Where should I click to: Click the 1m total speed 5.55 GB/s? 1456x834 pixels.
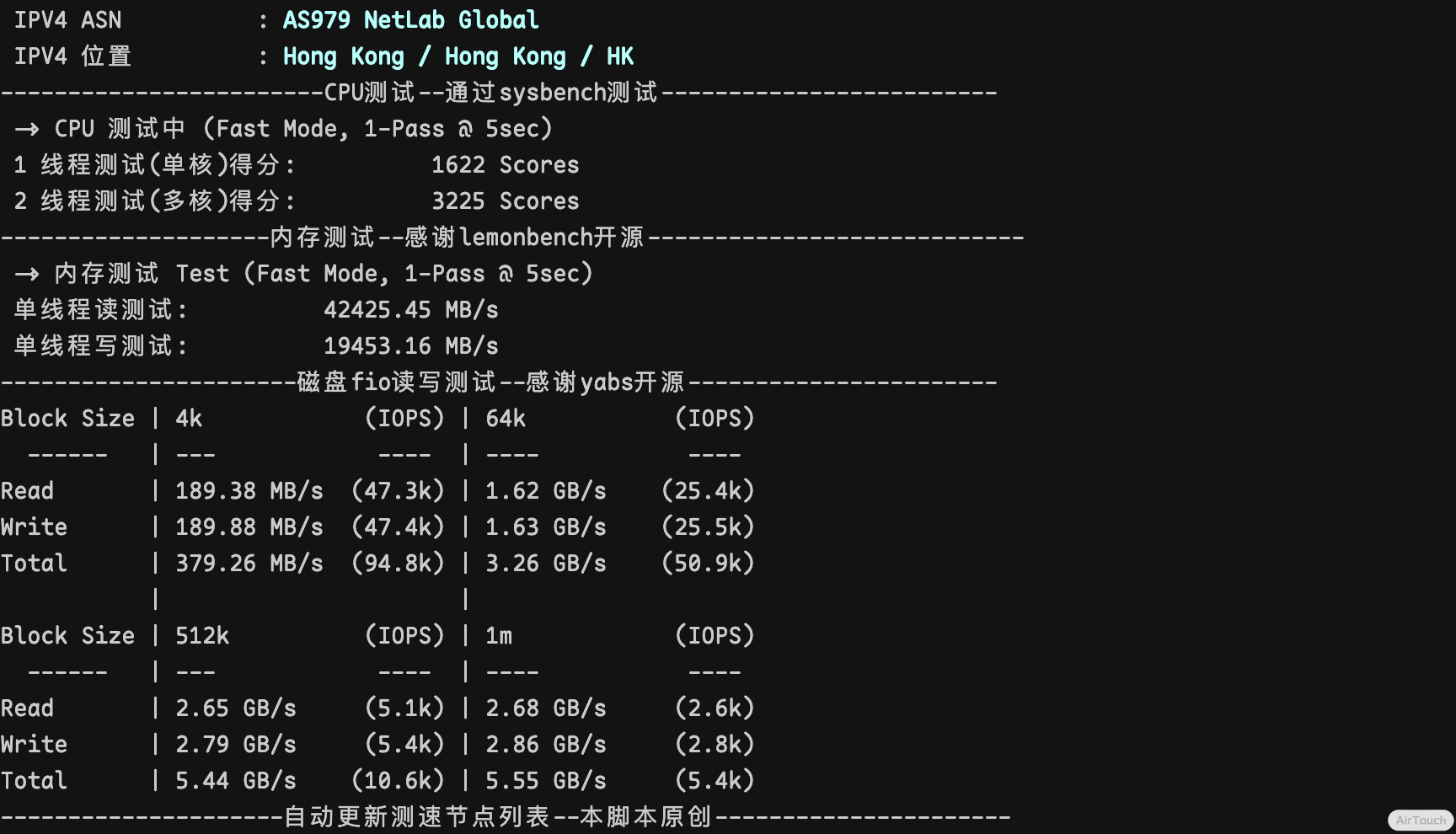pyautogui.click(x=545, y=781)
